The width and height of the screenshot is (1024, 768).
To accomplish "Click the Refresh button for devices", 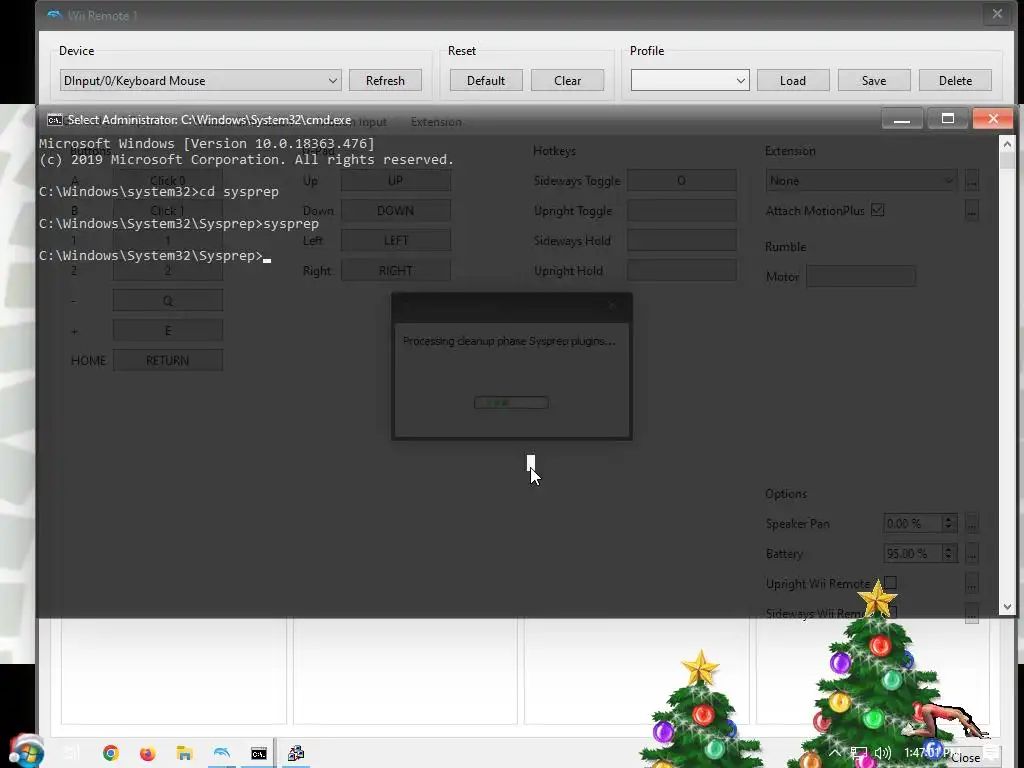I will [x=385, y=80].
